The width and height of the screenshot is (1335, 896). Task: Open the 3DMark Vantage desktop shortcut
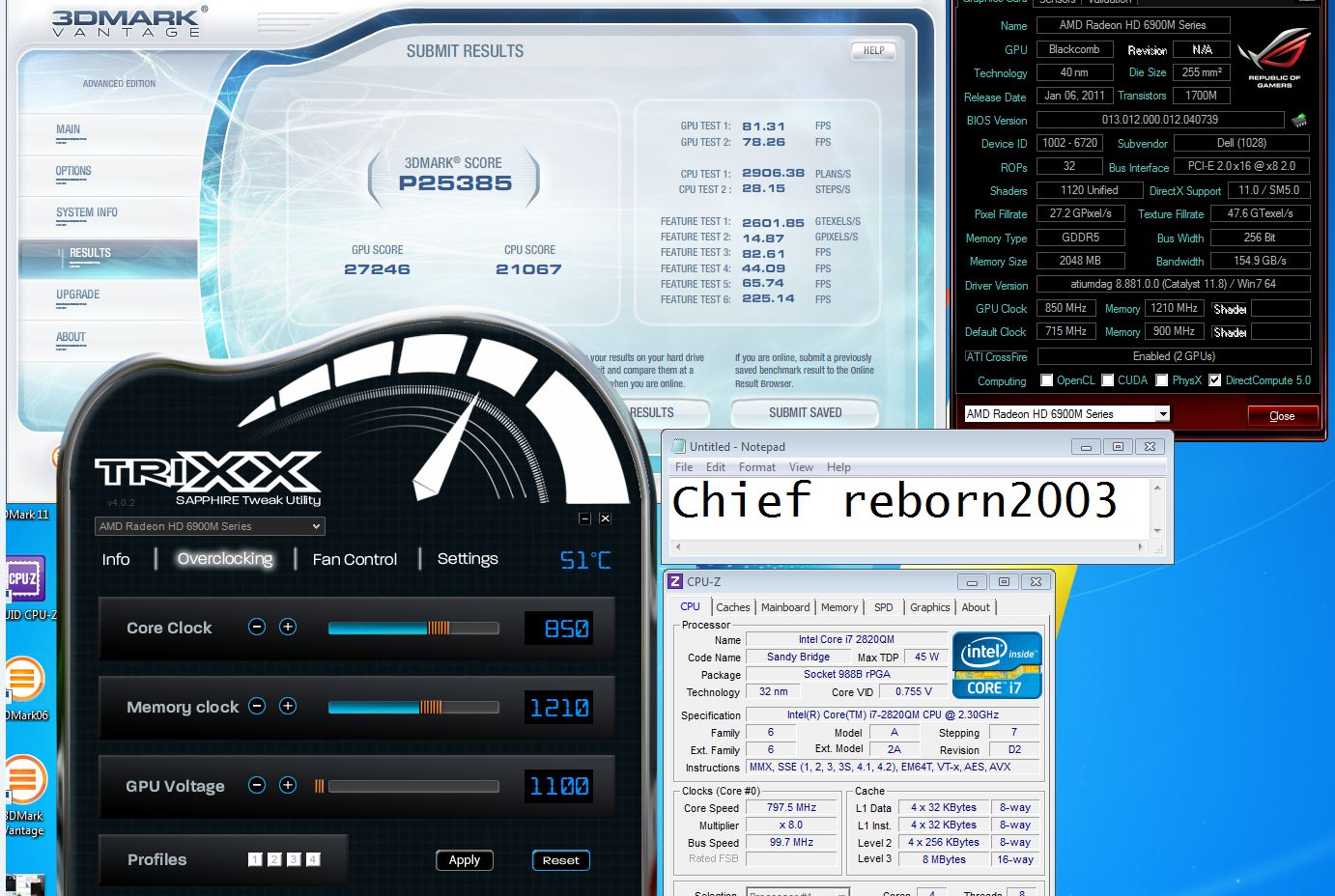(23, 780)
